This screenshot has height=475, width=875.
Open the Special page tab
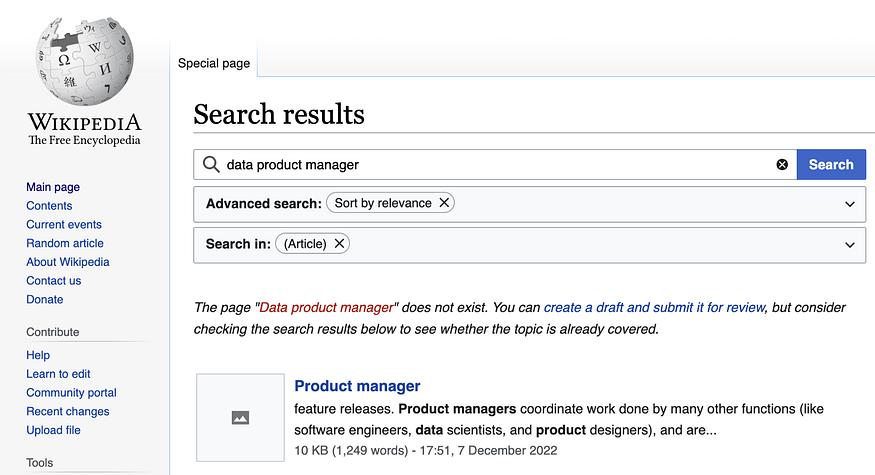coord(214,63)
